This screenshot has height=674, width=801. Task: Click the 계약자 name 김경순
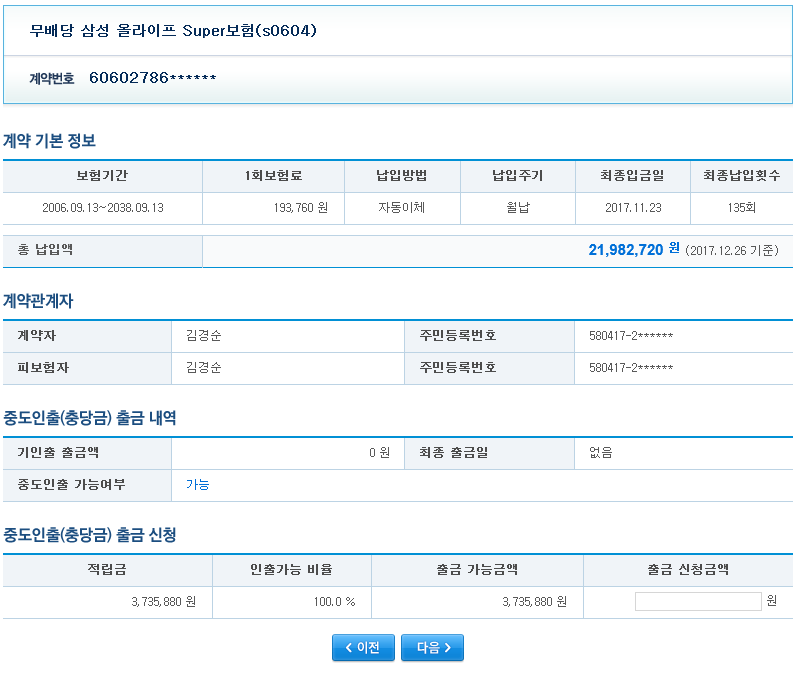coord(204,335)
